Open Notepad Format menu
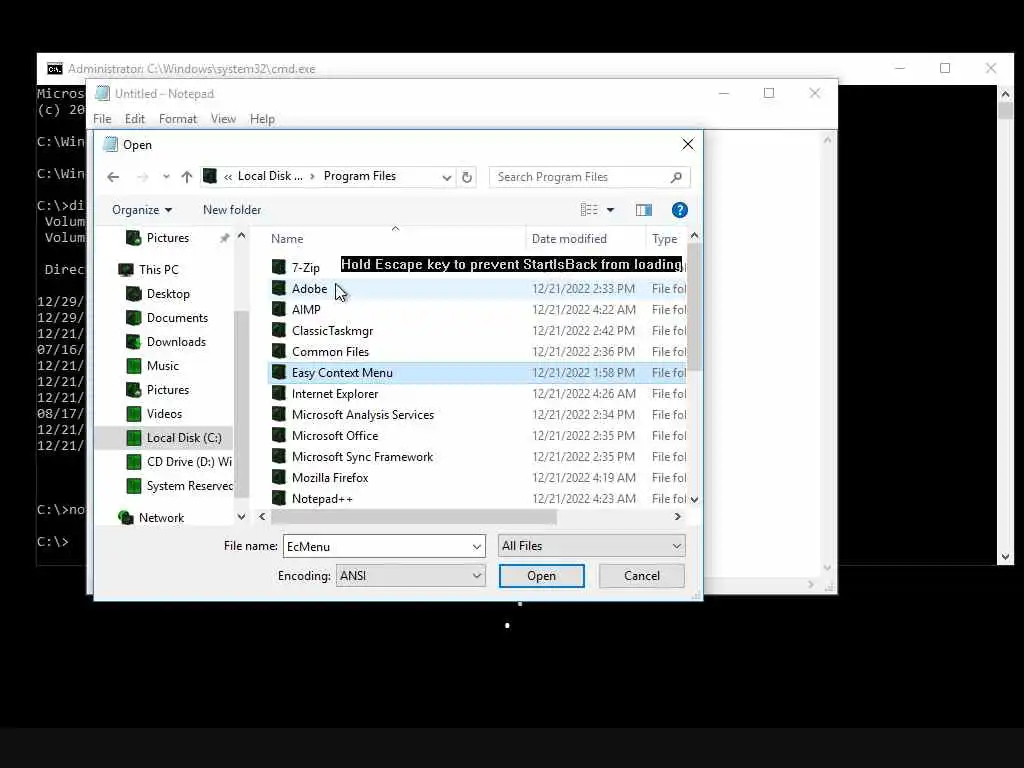The height and width of the screenshot is (768, 1024). click(x=178, y=119)
